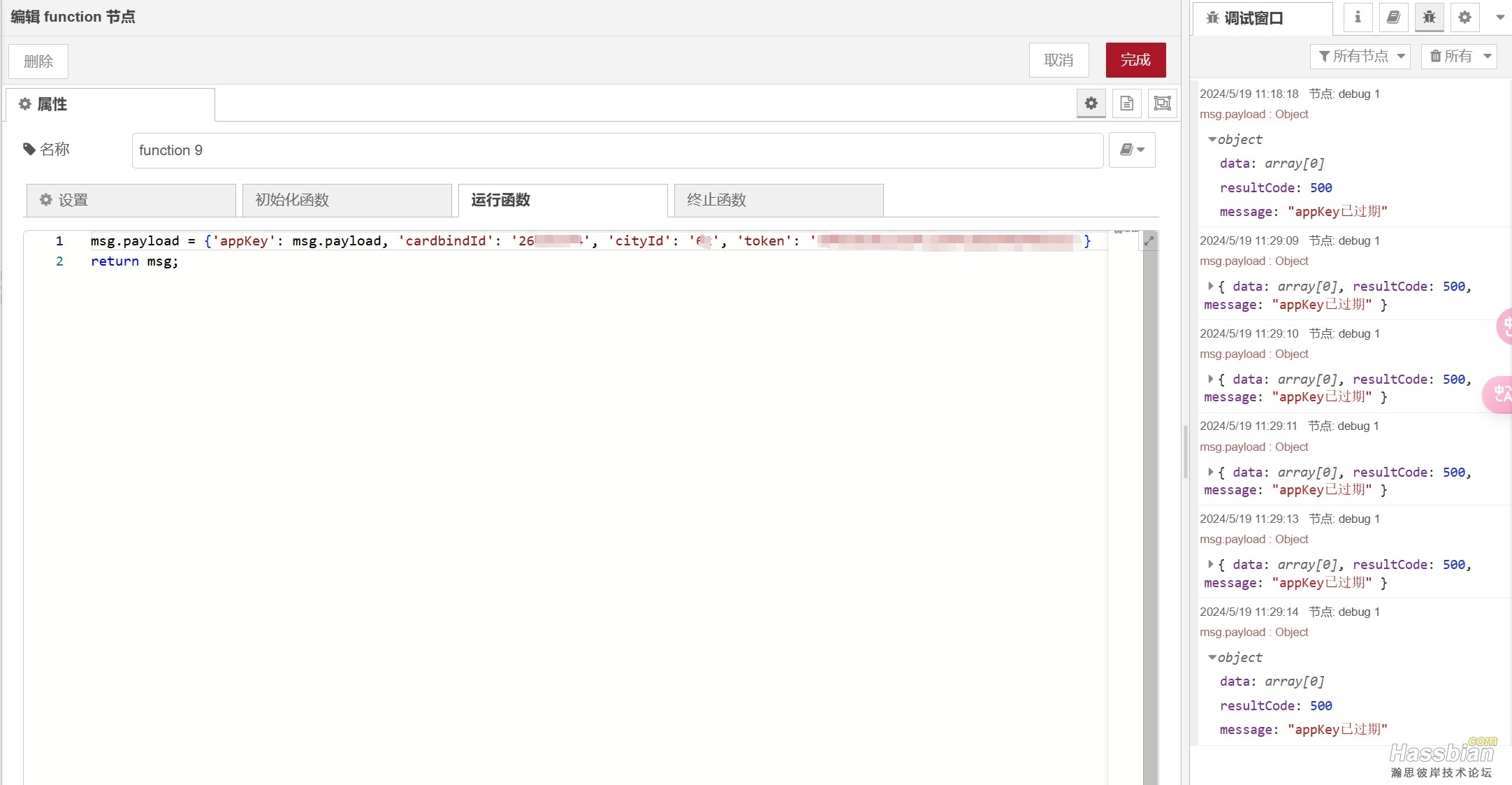Image resolution: width=1512 pixels, height=785 pixels.
Task: Click the code editor vertical scrollbar
Action: (x=1150, y=517)
